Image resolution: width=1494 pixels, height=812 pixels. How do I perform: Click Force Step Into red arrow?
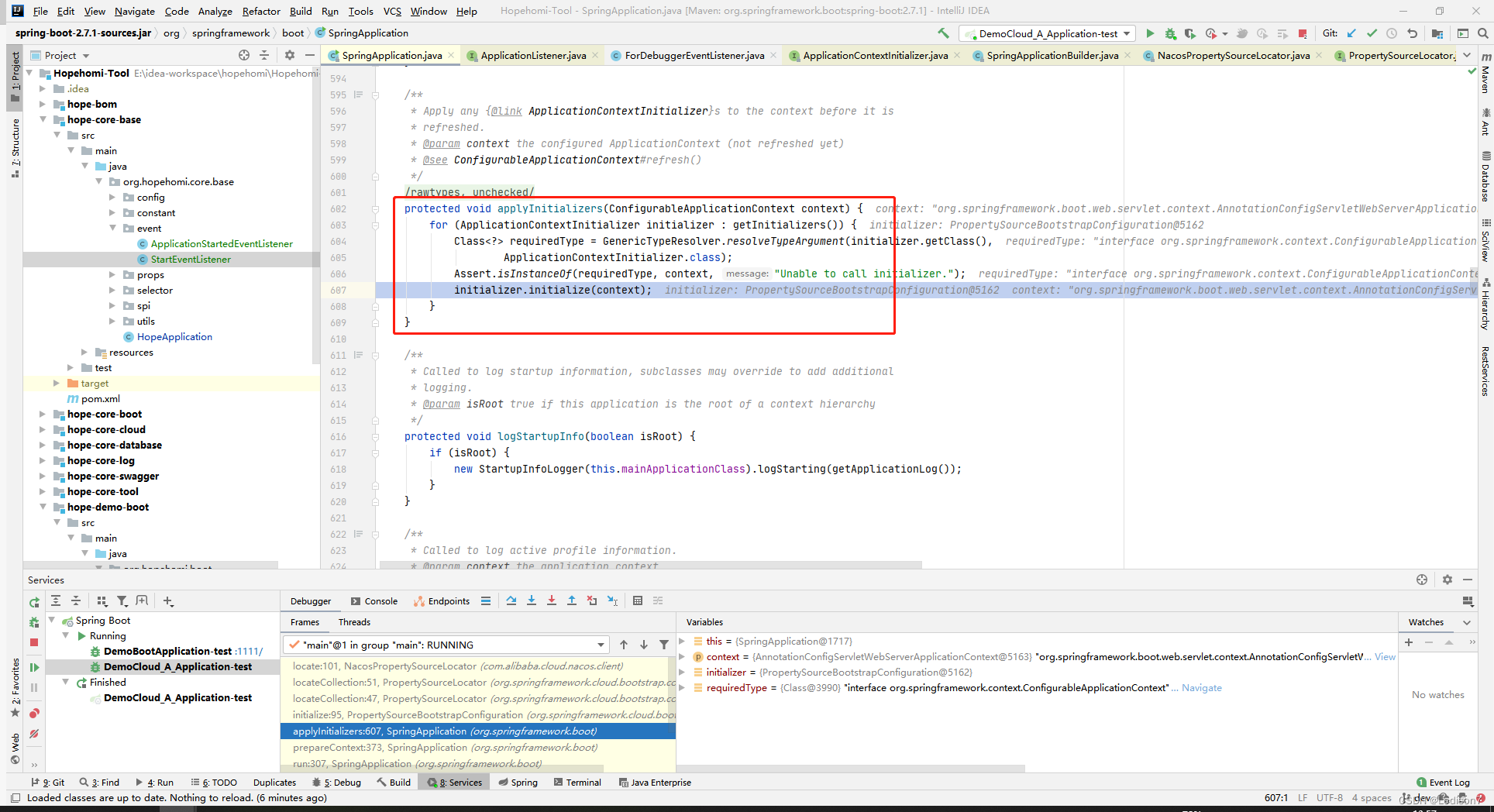[x=552, y=600]
